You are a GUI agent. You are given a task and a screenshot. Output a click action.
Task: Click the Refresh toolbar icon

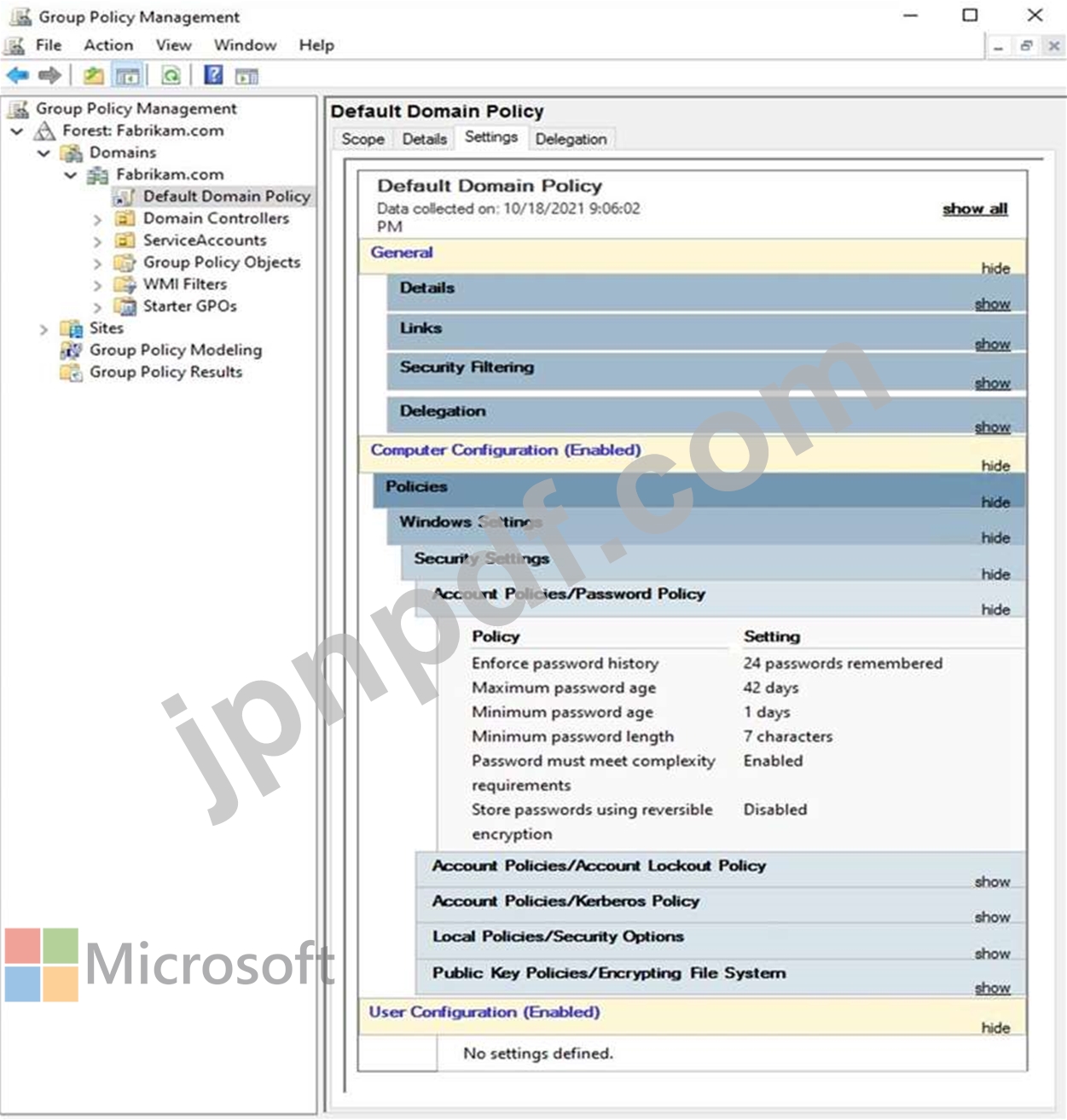[x=171, y=76]
